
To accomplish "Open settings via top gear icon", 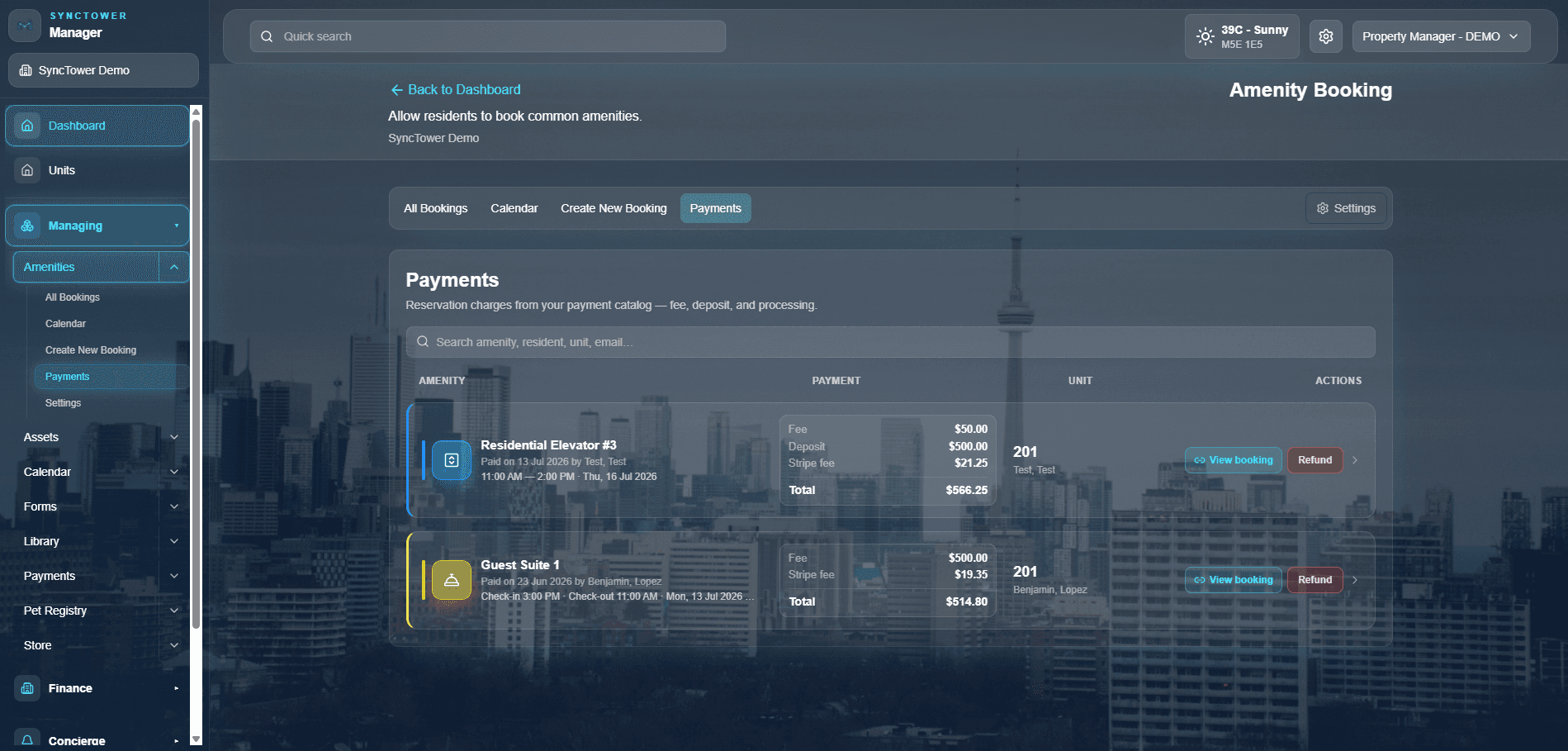I will [1326, 36].
